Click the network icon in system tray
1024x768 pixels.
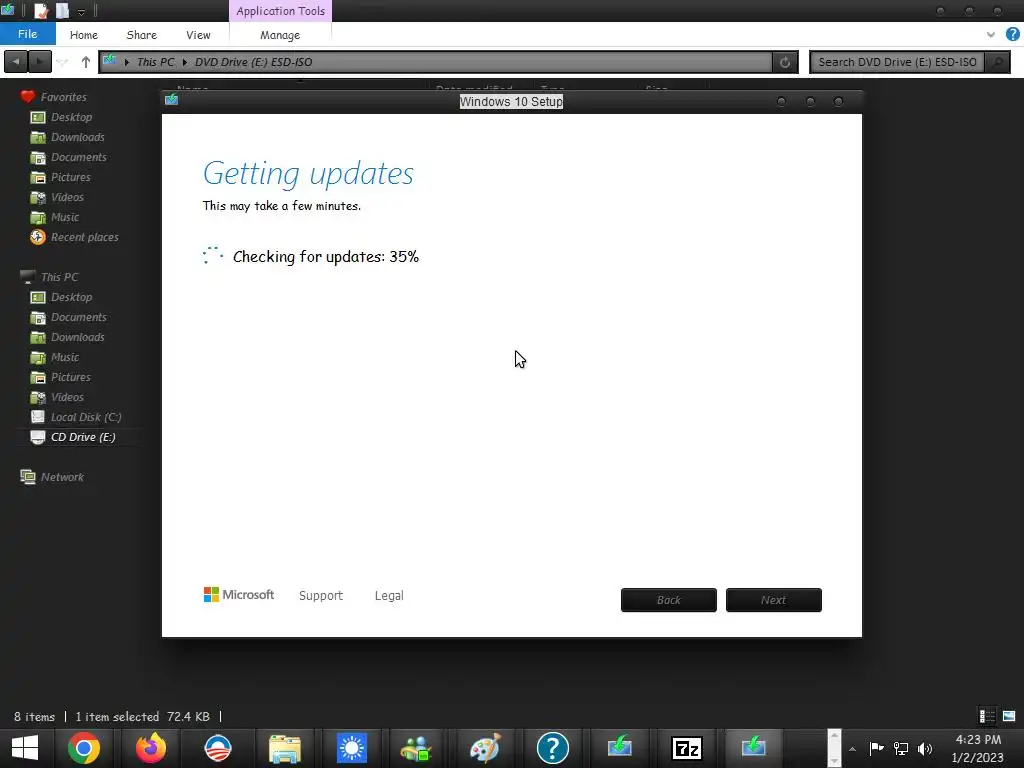coord(901,748)
